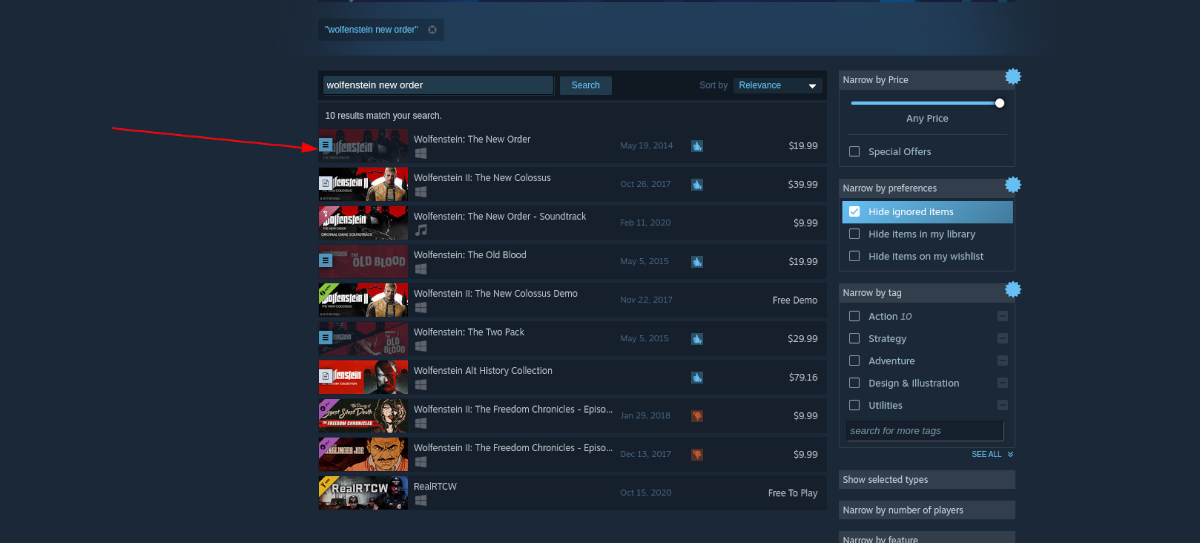Click the mixed review icon dated Dec 13, 2017

click(697, 455)
